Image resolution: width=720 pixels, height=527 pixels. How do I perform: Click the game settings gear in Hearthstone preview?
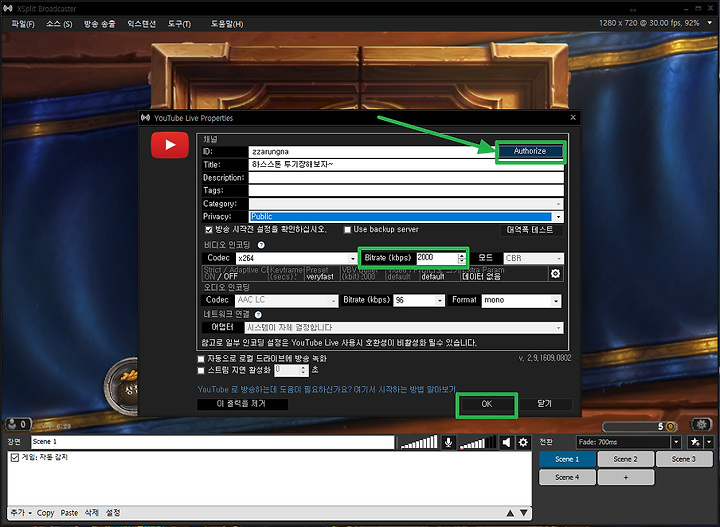701,425
